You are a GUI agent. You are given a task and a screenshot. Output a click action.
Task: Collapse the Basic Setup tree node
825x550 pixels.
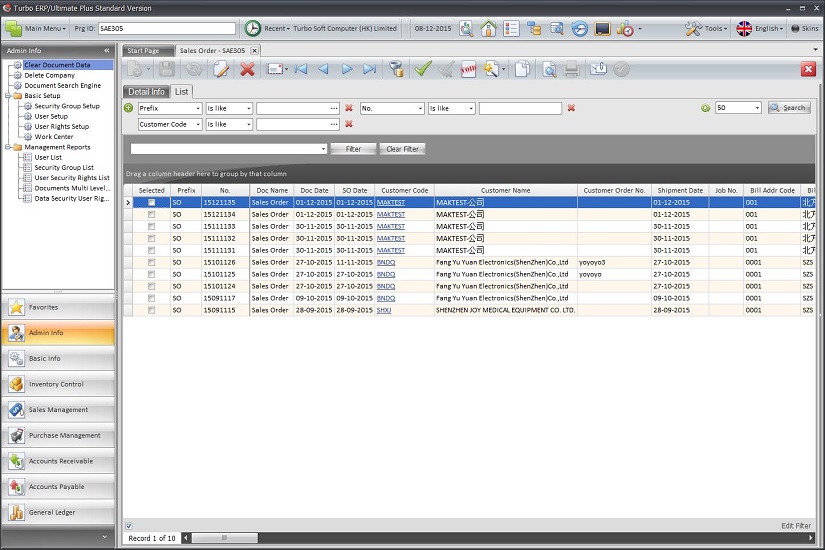pos(8,96)
